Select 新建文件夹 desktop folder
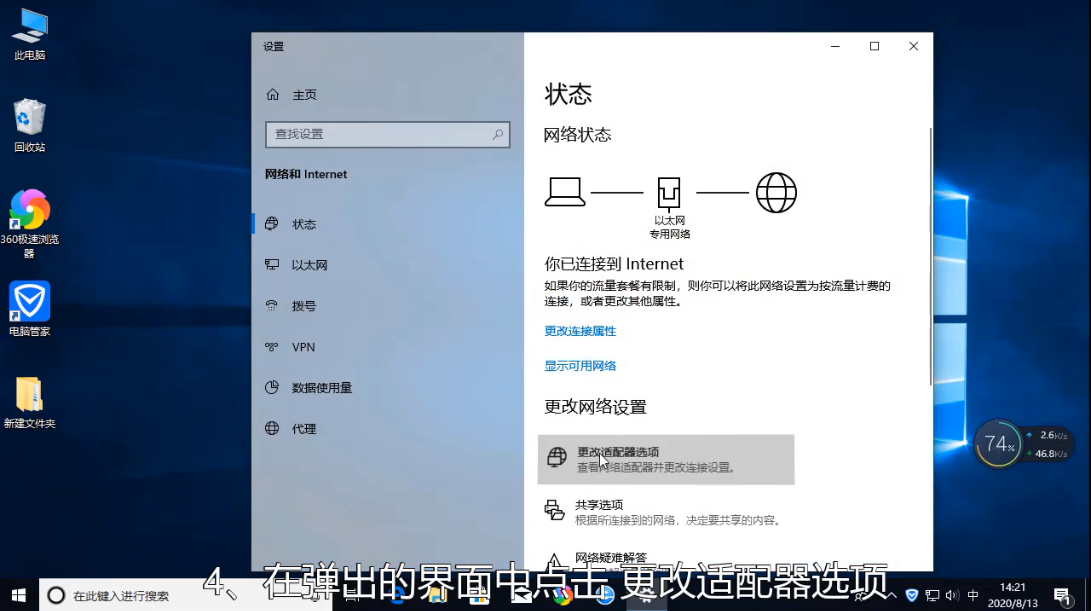Viewport: 1091px width, 611px height. (x=30, y=402)
